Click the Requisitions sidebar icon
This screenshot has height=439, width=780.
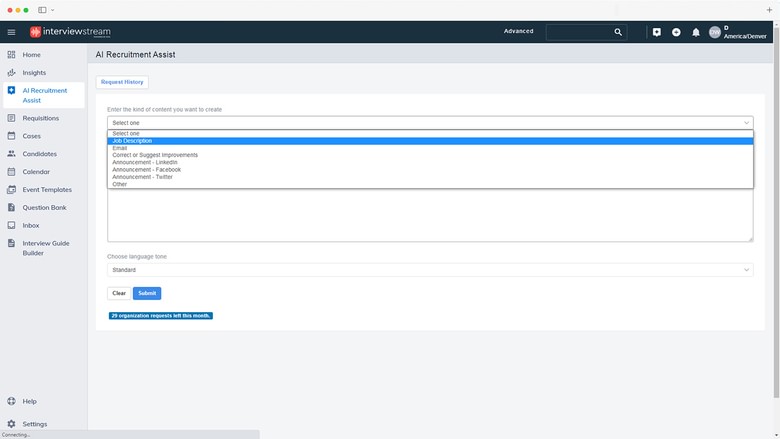coord(11,118)
